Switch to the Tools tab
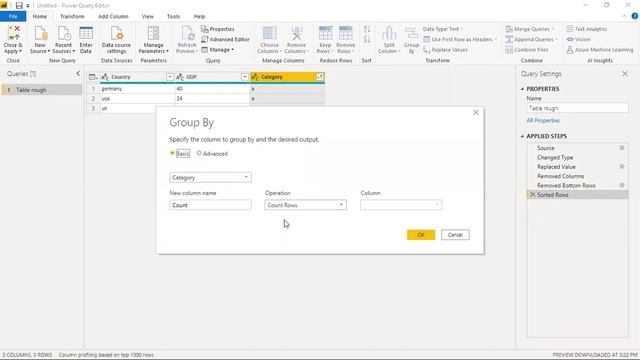 pyautogui.click(x=173, y=16)
